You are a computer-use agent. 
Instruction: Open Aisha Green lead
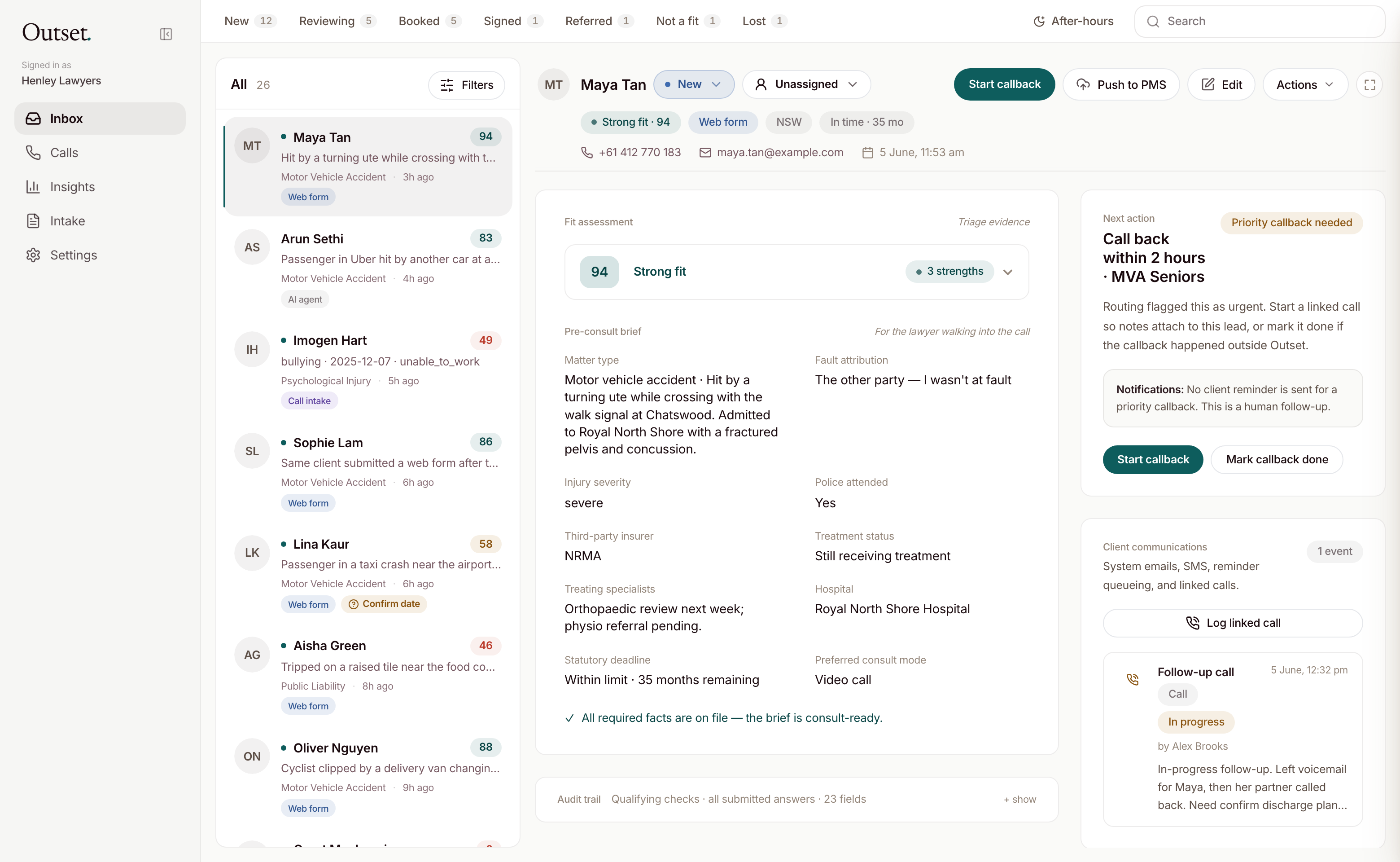367,675
